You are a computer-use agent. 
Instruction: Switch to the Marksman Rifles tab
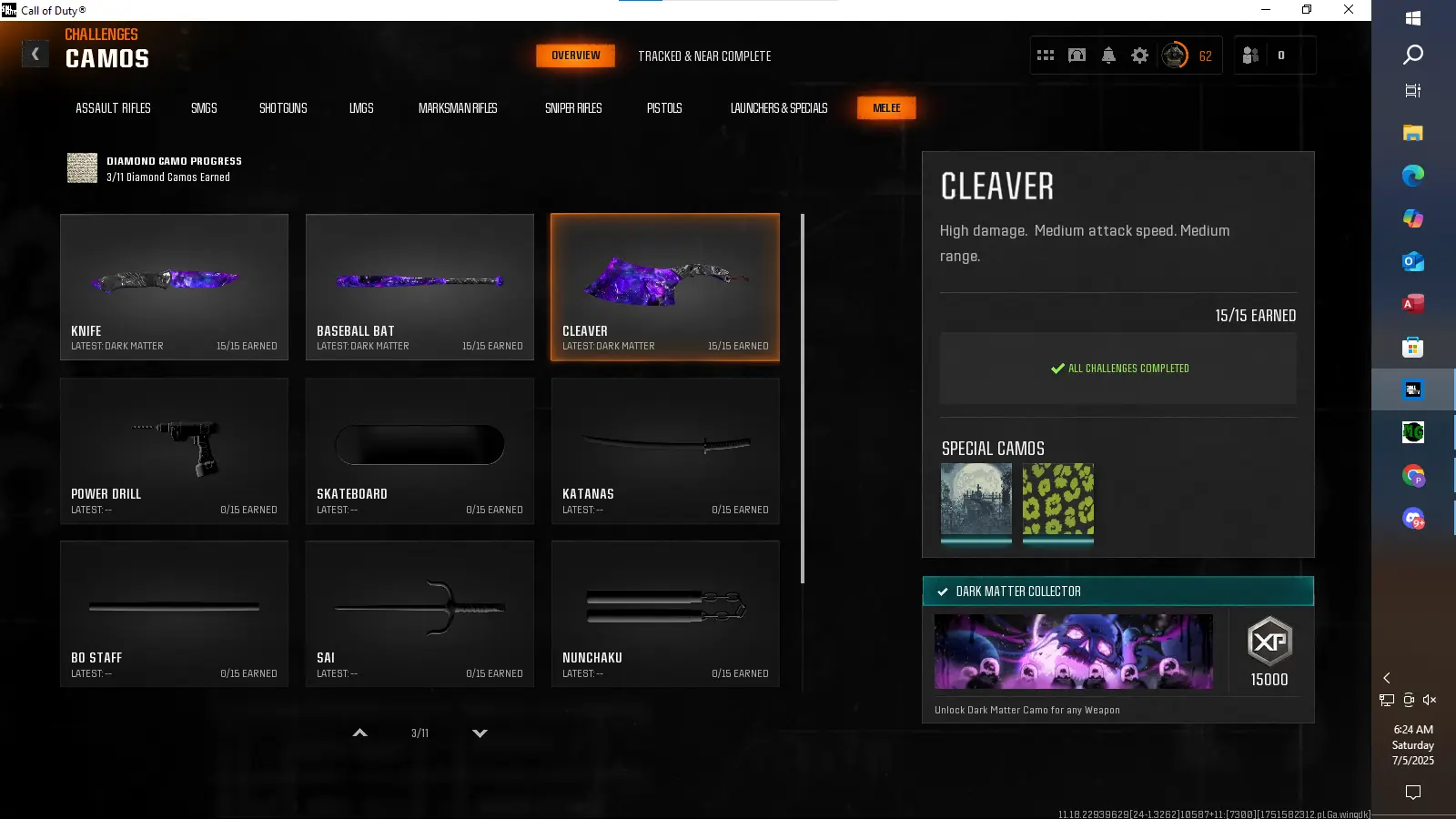pos(458,108)
